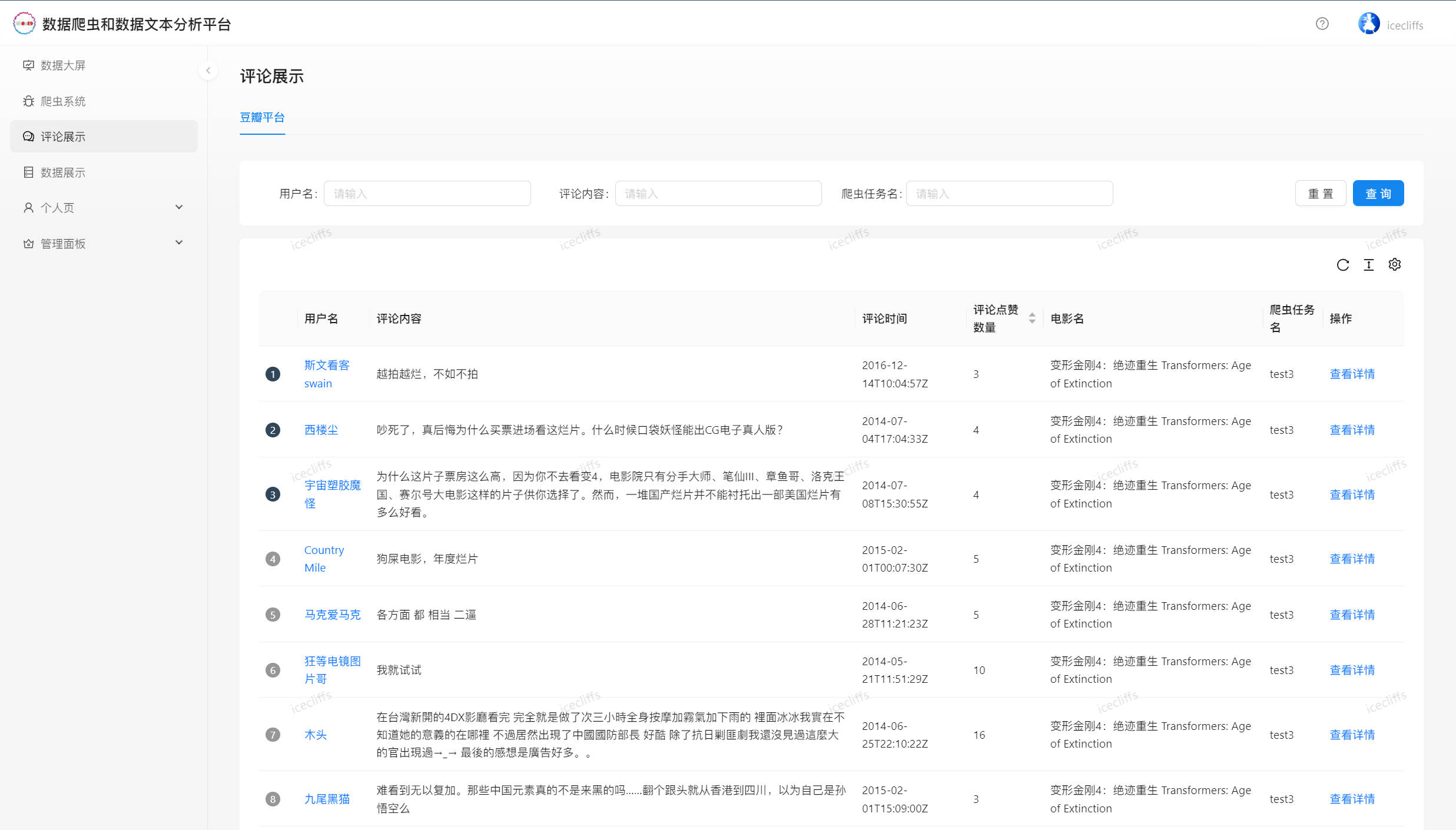The height and width of the screenshot is (830, 1456).
Task: Open the column settings gear icon
Action: pyautogui.click(x=1394, y=265)
